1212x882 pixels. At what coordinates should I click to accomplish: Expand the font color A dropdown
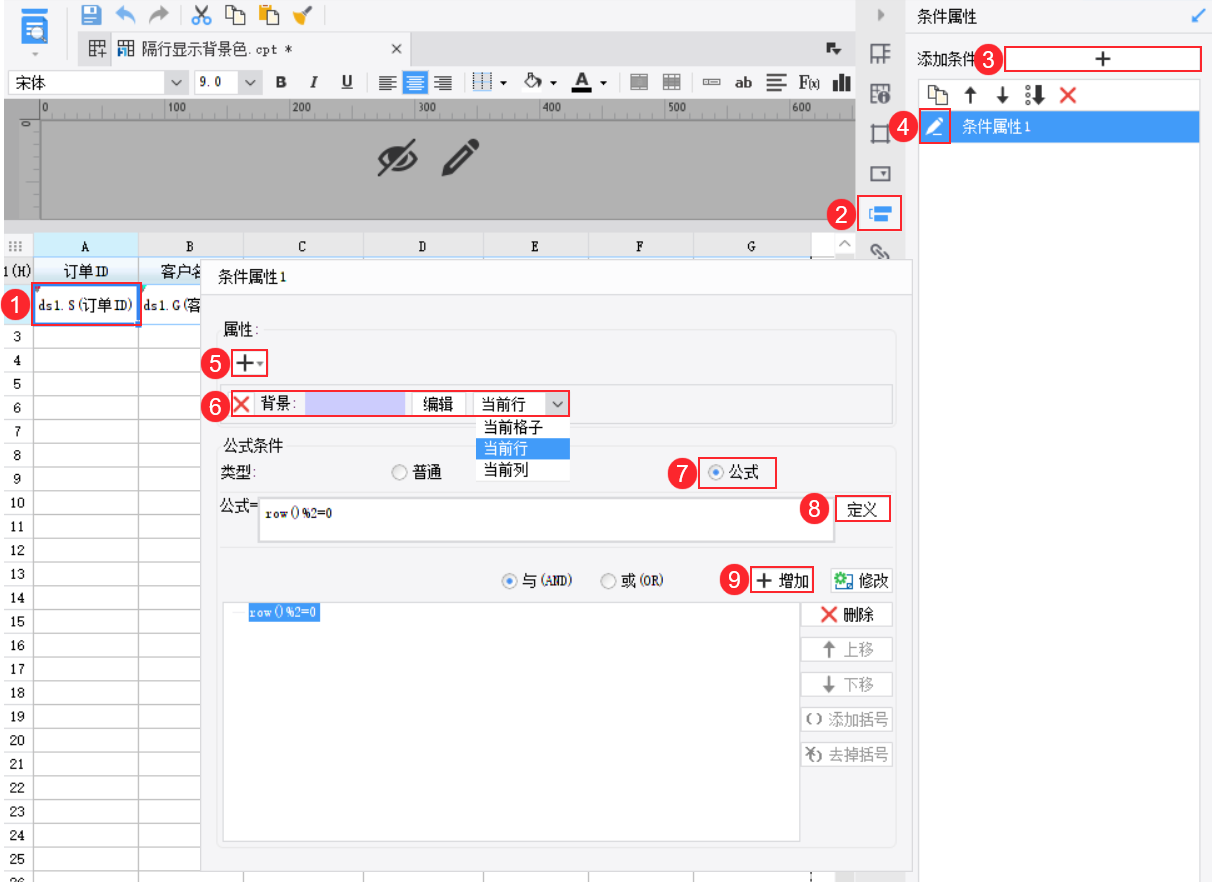pyautogui.click(x=603, y=83)
